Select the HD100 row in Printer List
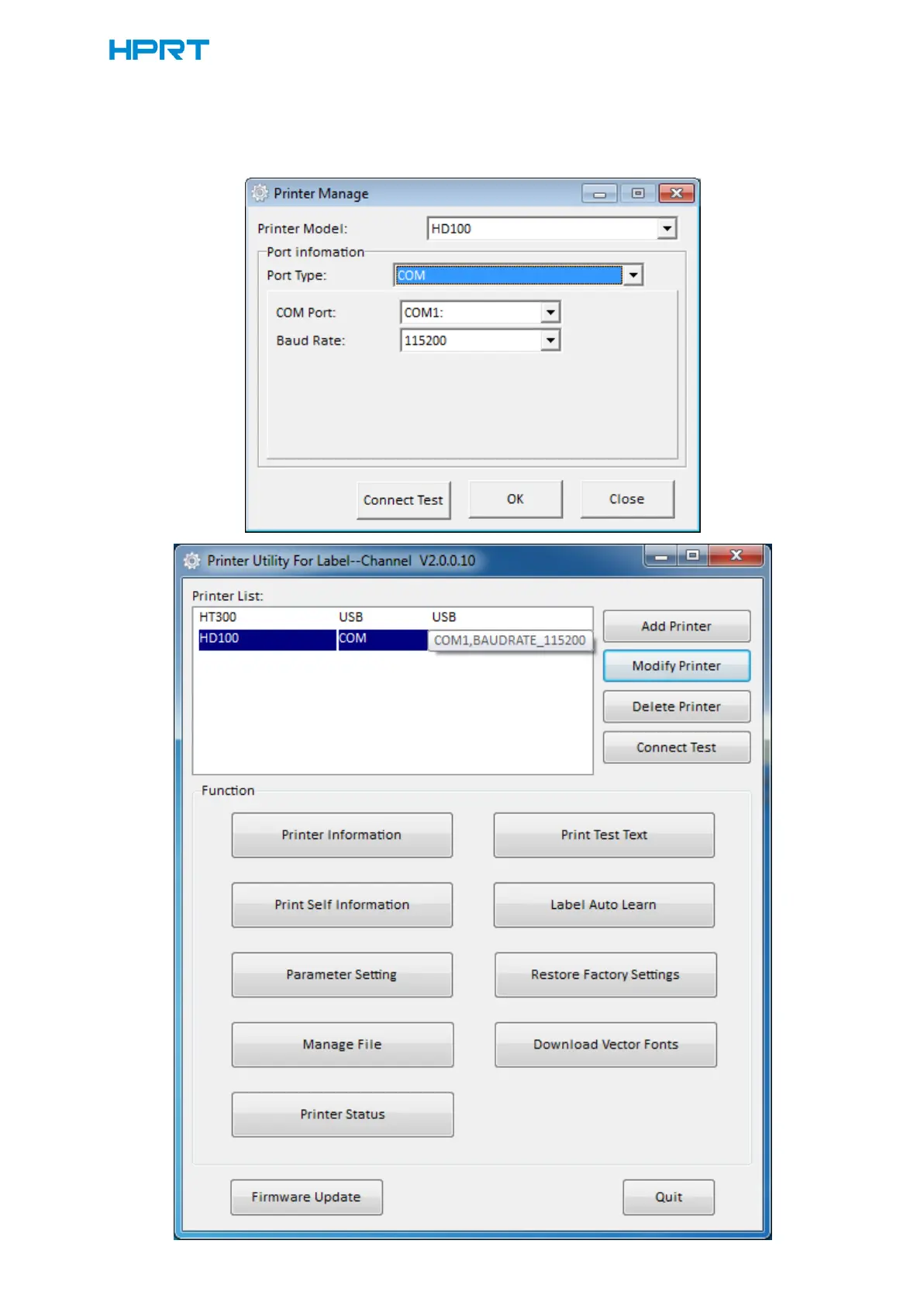 [x=392, y=639]
